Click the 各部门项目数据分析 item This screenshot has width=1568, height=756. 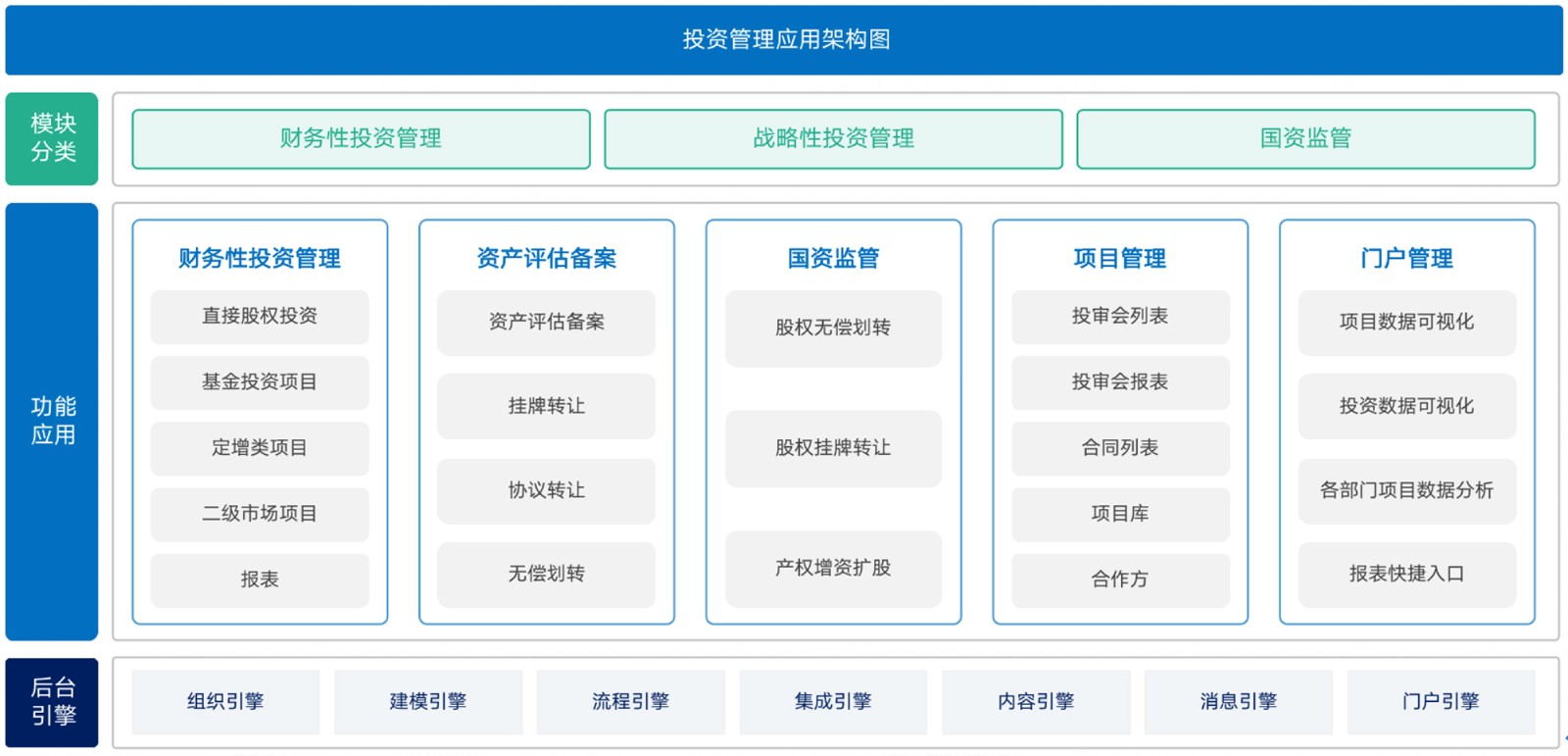[1406, 490]
